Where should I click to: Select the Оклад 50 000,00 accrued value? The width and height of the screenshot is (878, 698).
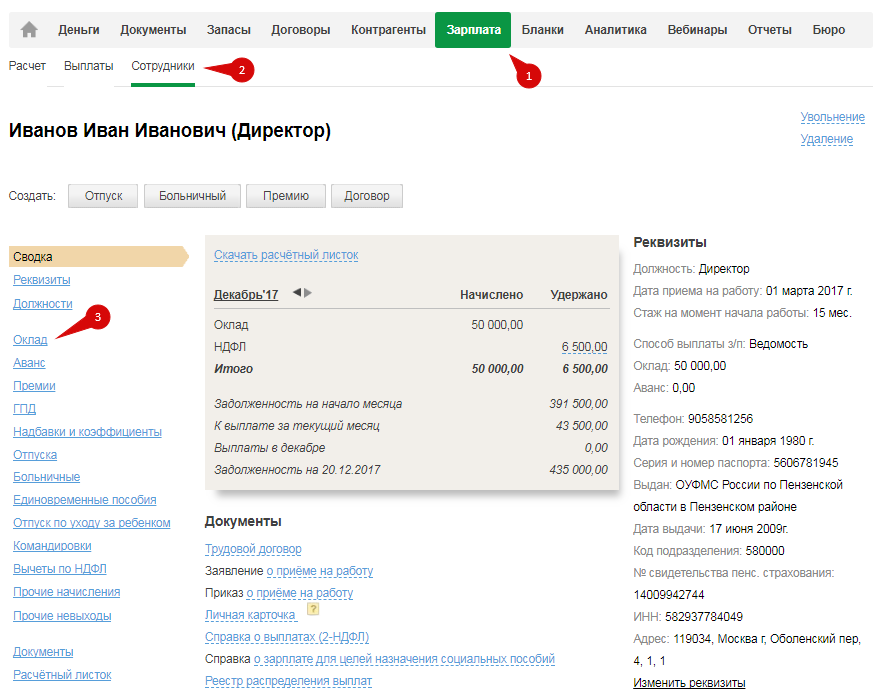pos(497,325)
